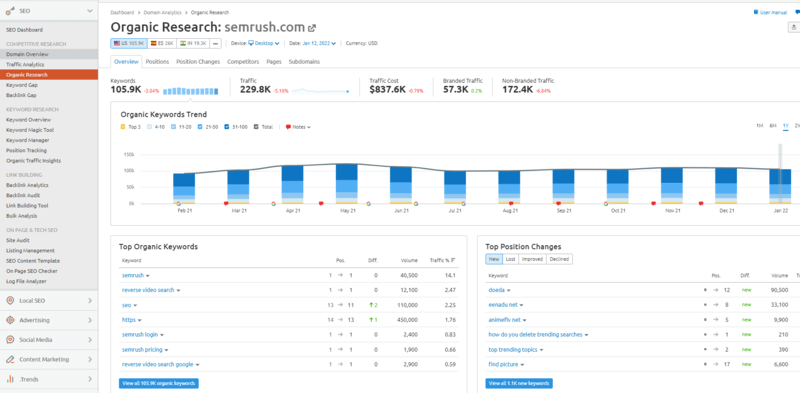Click the Google update marker near Oct 21
Viewport: 800px width, 393px height.
pos(606,203)
